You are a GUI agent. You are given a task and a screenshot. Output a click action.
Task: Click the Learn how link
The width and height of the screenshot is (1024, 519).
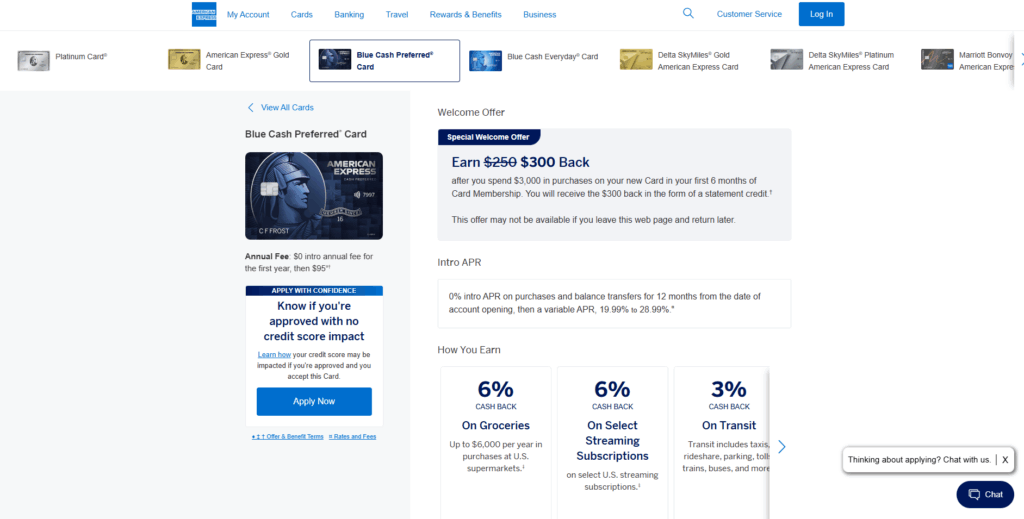tap(274, 355)
